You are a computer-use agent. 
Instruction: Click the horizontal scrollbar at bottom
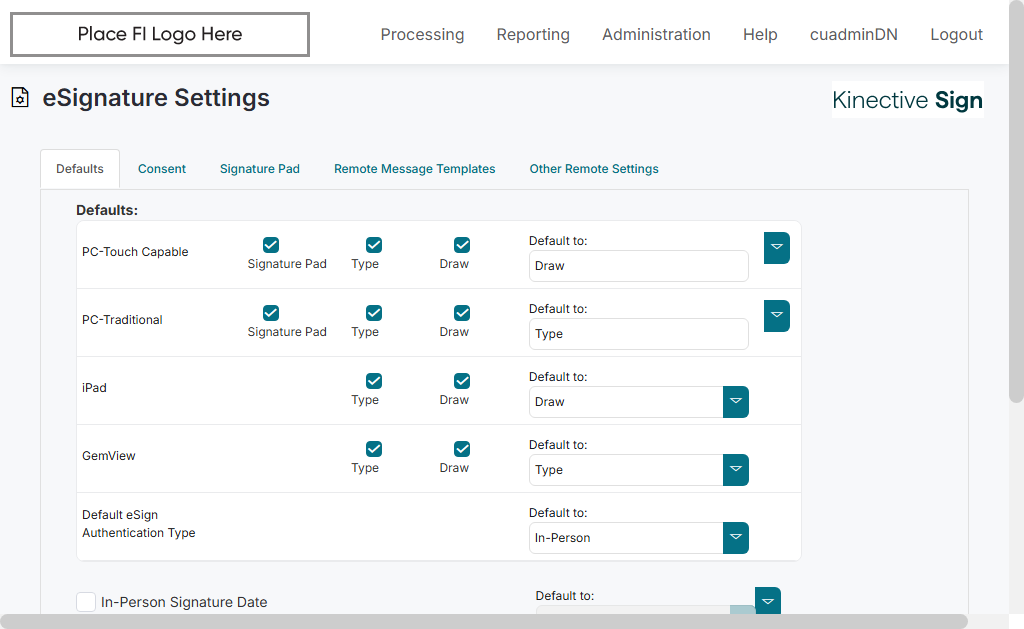[x=484, y=621]
